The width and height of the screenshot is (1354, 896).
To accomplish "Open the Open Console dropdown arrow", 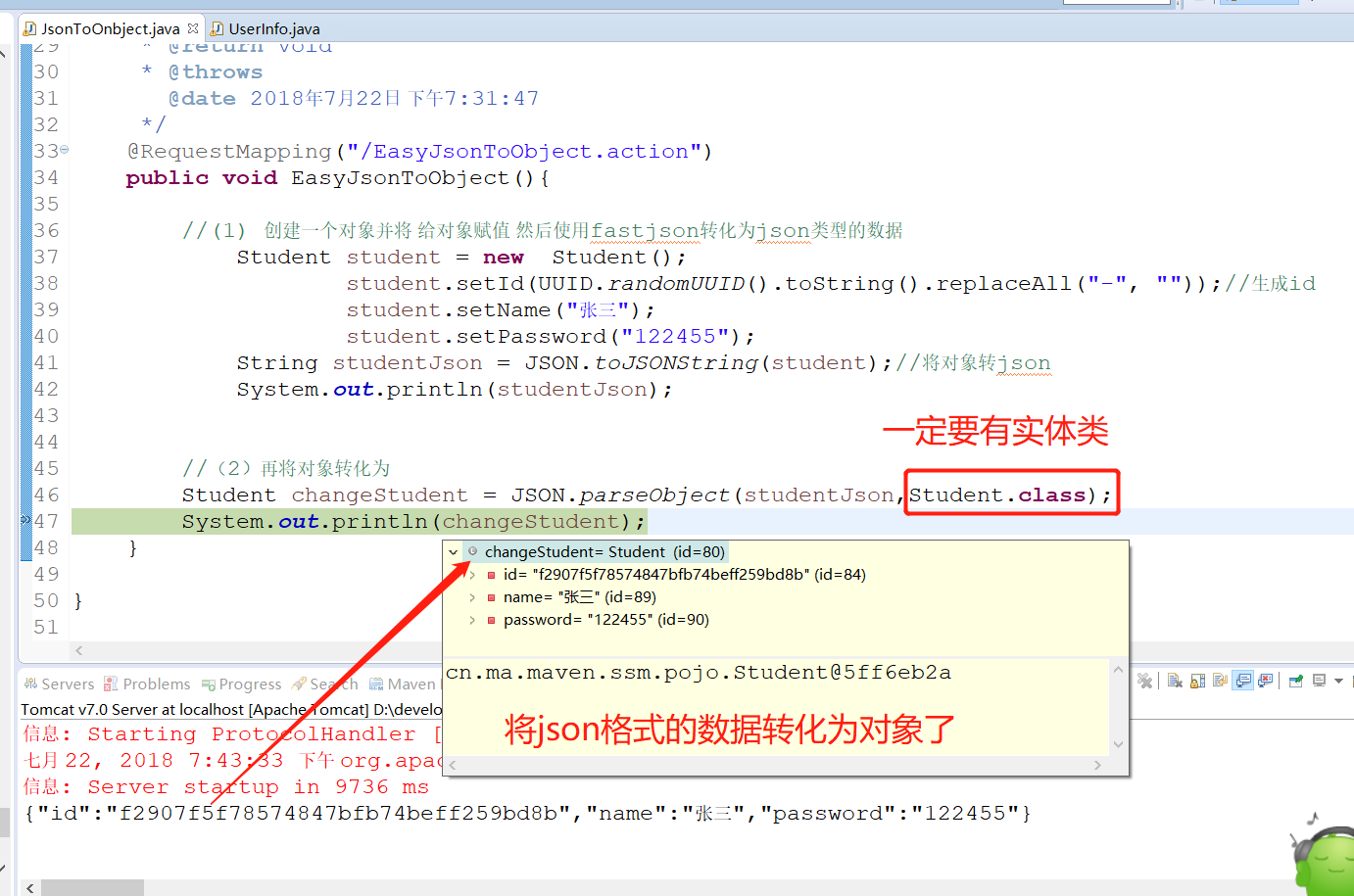I will click(x=1338, y=681).
